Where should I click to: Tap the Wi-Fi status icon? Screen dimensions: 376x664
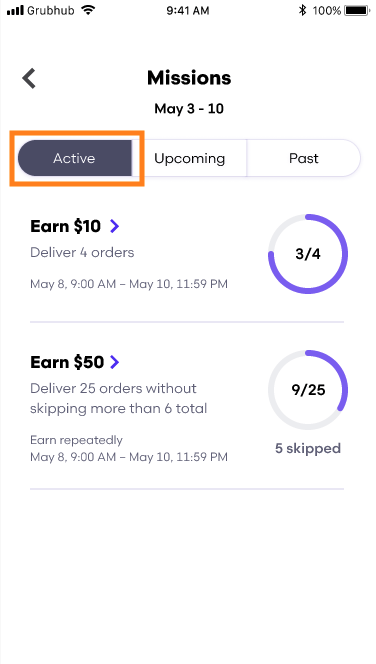pyautogui.click(x=88, y=10)
